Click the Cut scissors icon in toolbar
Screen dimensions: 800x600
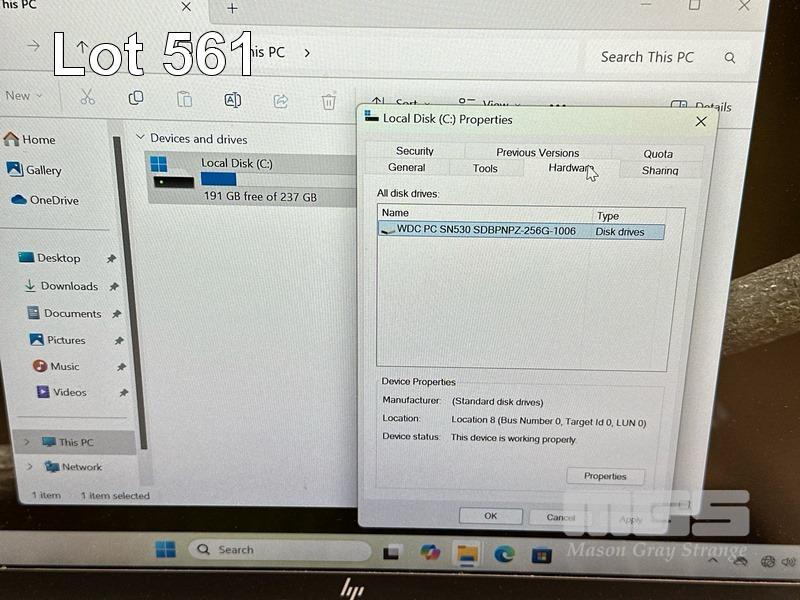click(x=87, y=97)
